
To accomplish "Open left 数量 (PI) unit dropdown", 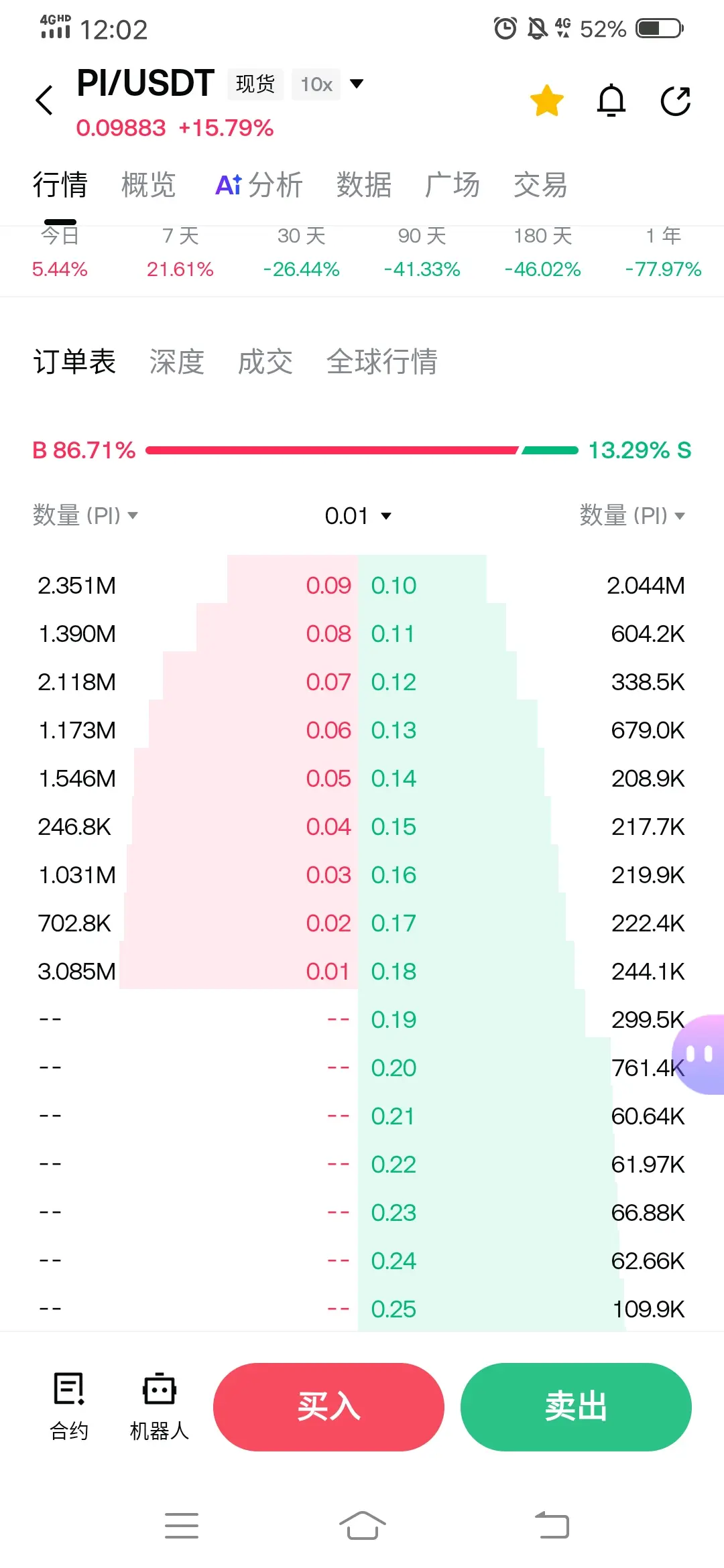I will [85, 515].
